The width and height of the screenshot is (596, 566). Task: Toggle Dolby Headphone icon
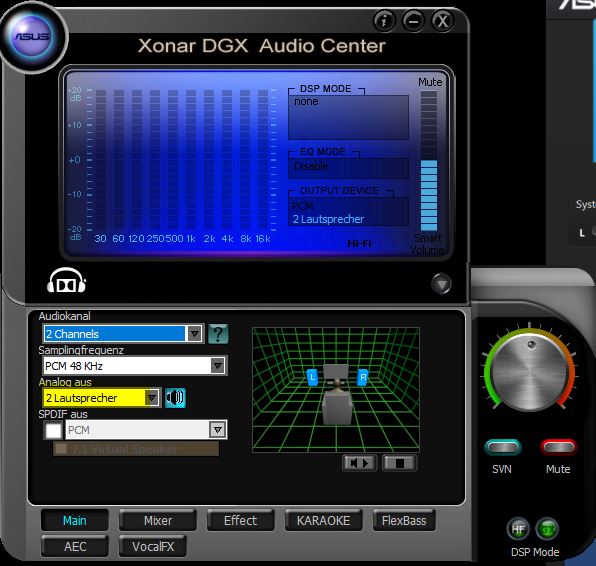click(x=67, y=281)
